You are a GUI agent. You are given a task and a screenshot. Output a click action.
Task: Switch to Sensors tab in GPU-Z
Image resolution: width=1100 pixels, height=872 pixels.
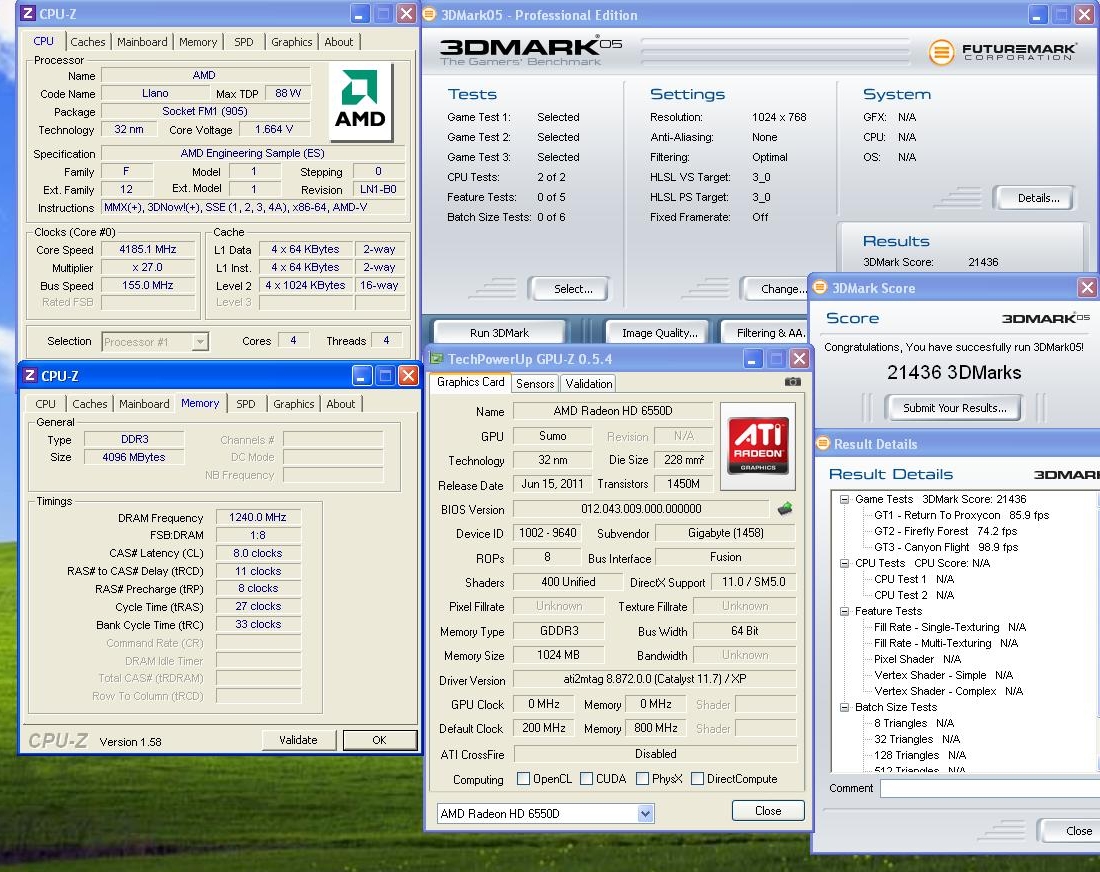click(535, 383)
